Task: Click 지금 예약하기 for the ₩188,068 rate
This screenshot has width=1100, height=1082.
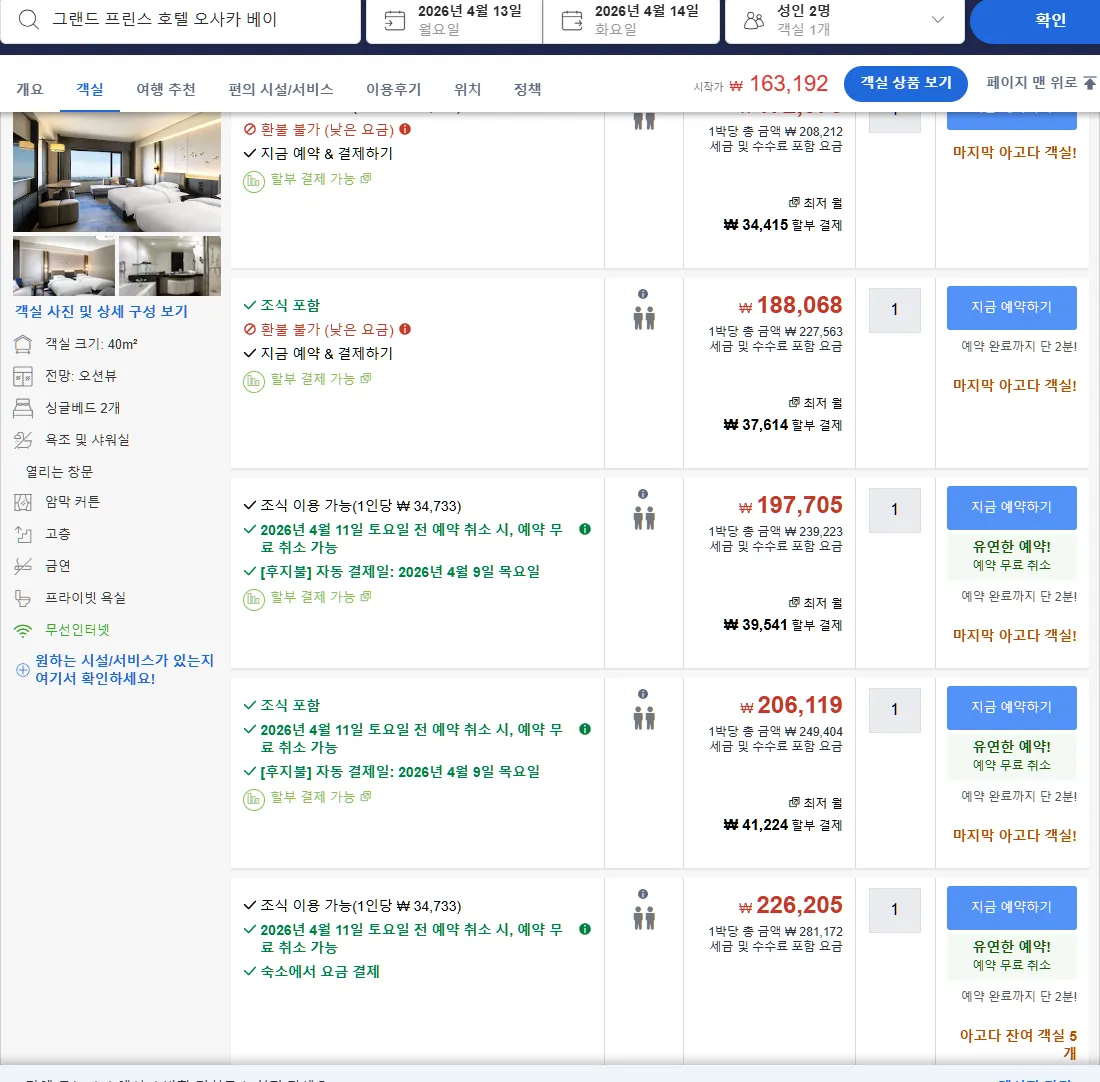Action: point(1012,307)
